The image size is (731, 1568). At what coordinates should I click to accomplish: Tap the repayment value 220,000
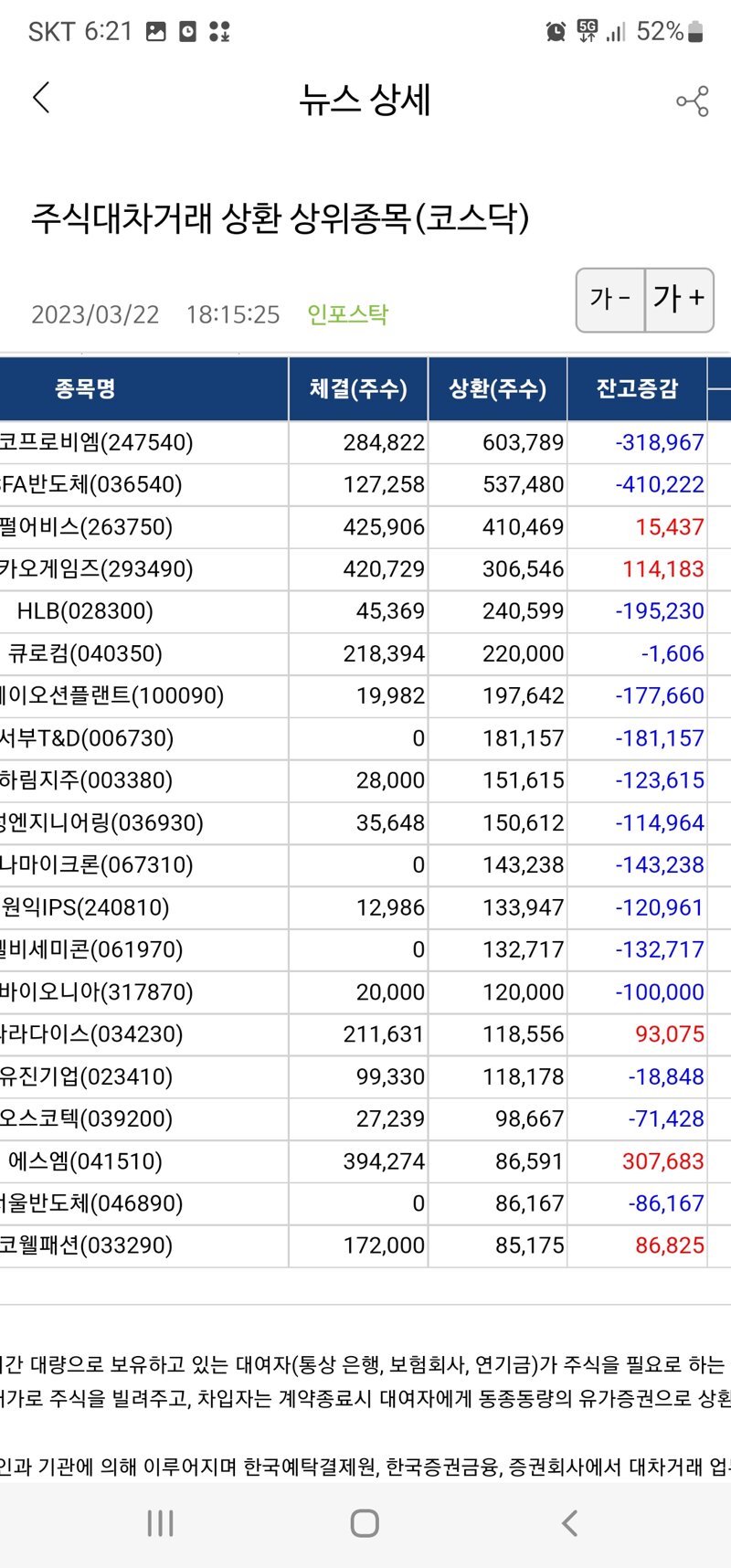[x=524, y=654]
